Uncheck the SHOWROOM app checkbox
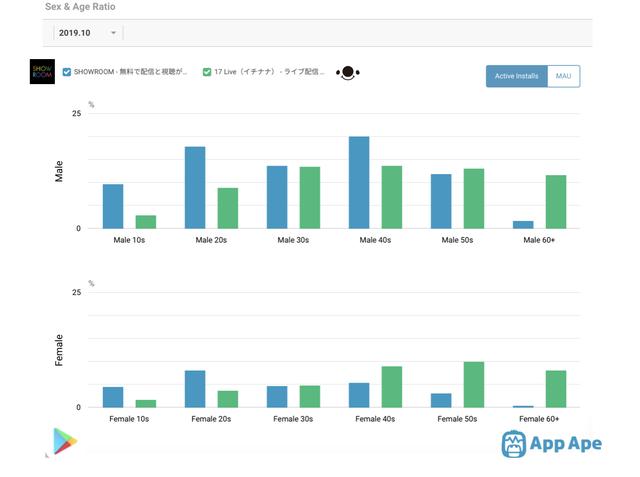Image resolution: width=640 pixels, height=477 pixels. tap(67, 72)
